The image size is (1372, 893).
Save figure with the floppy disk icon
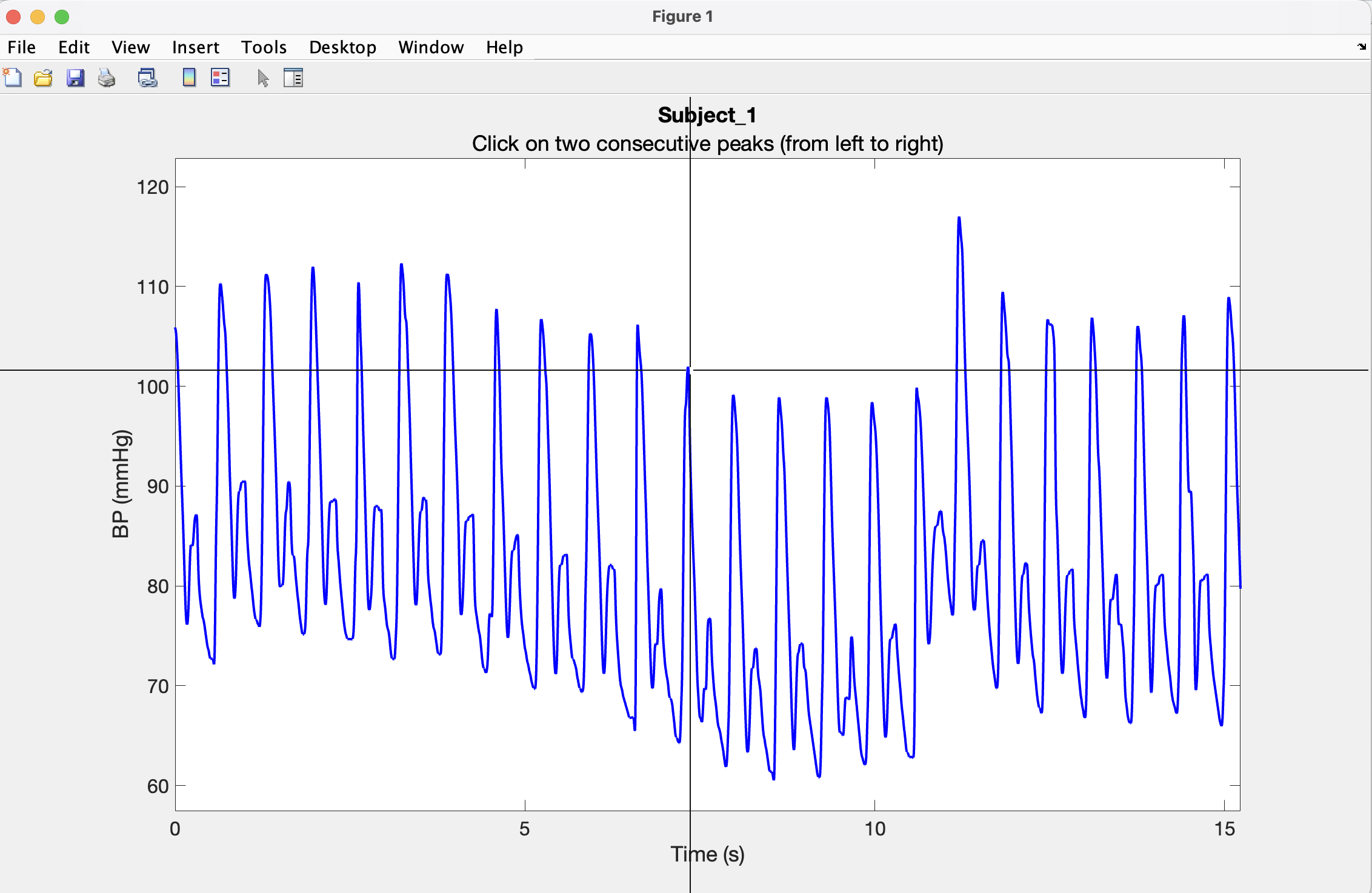point(75,78)
